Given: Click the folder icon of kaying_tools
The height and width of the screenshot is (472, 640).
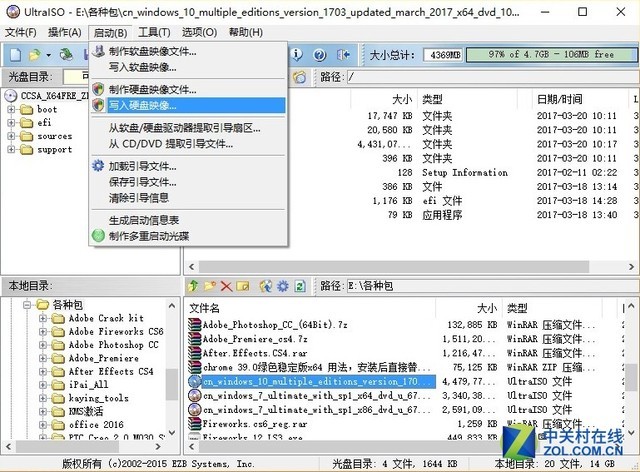Looking at the screenshot, I should pyautogui.click(x=58, y=398).
